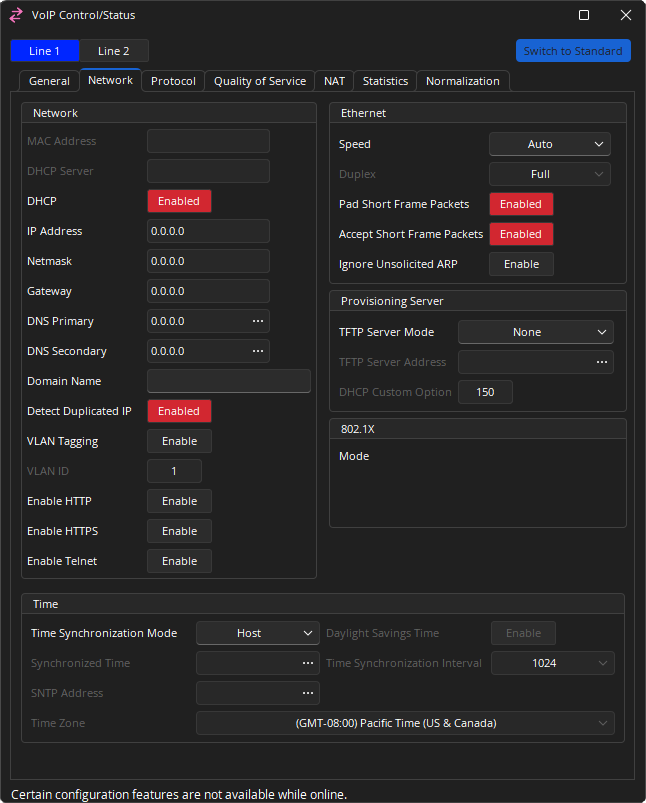Expand the TFTP Server Mode dropdown
Viewport: 646px width, 803px height.
535,332
